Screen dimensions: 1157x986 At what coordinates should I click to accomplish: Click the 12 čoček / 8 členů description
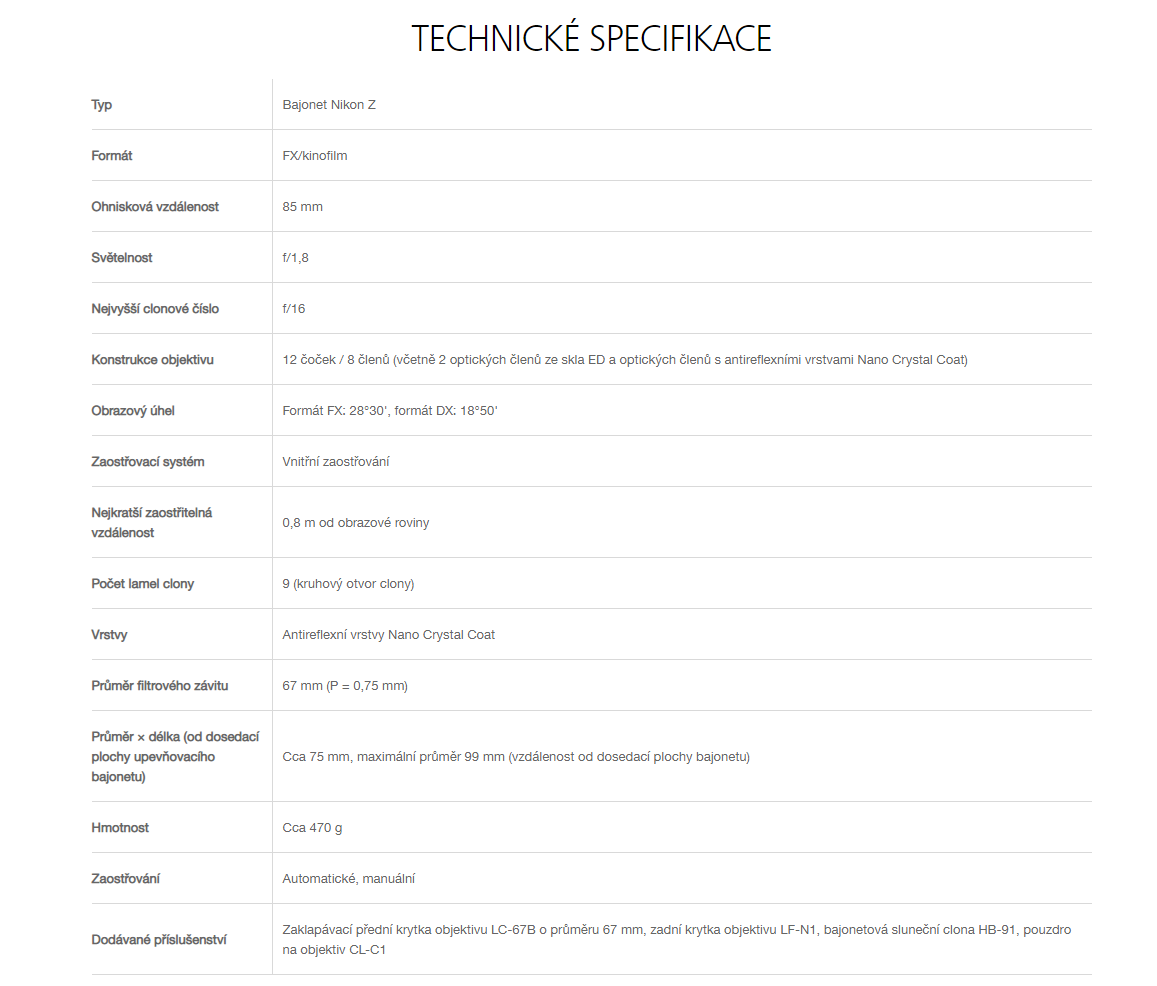[625, 359]
